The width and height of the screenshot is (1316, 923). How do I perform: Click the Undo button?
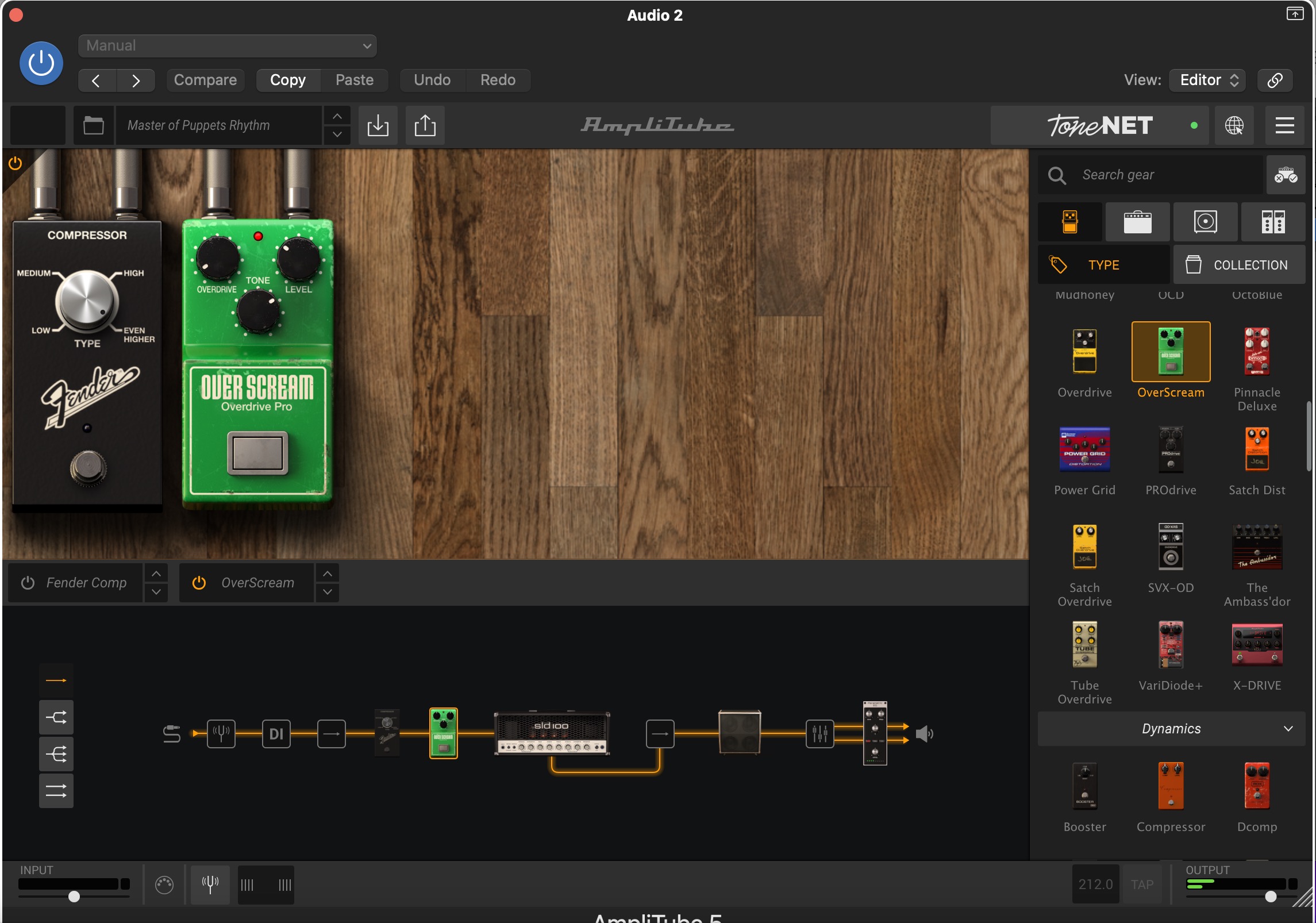point(432,80)
